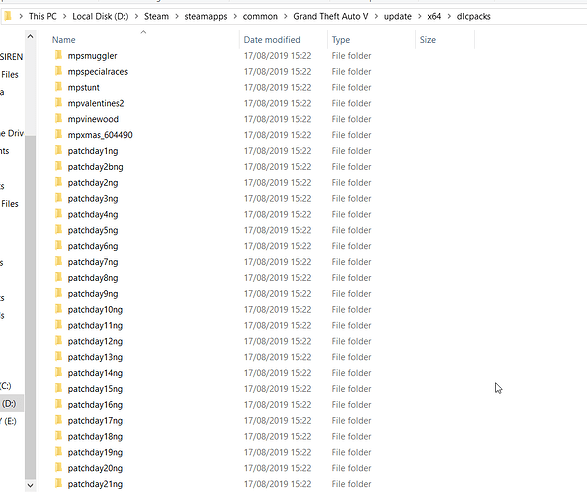Go to the steamapps breadcrumb
Screen dimensions: 587x500
pos(206,16)
